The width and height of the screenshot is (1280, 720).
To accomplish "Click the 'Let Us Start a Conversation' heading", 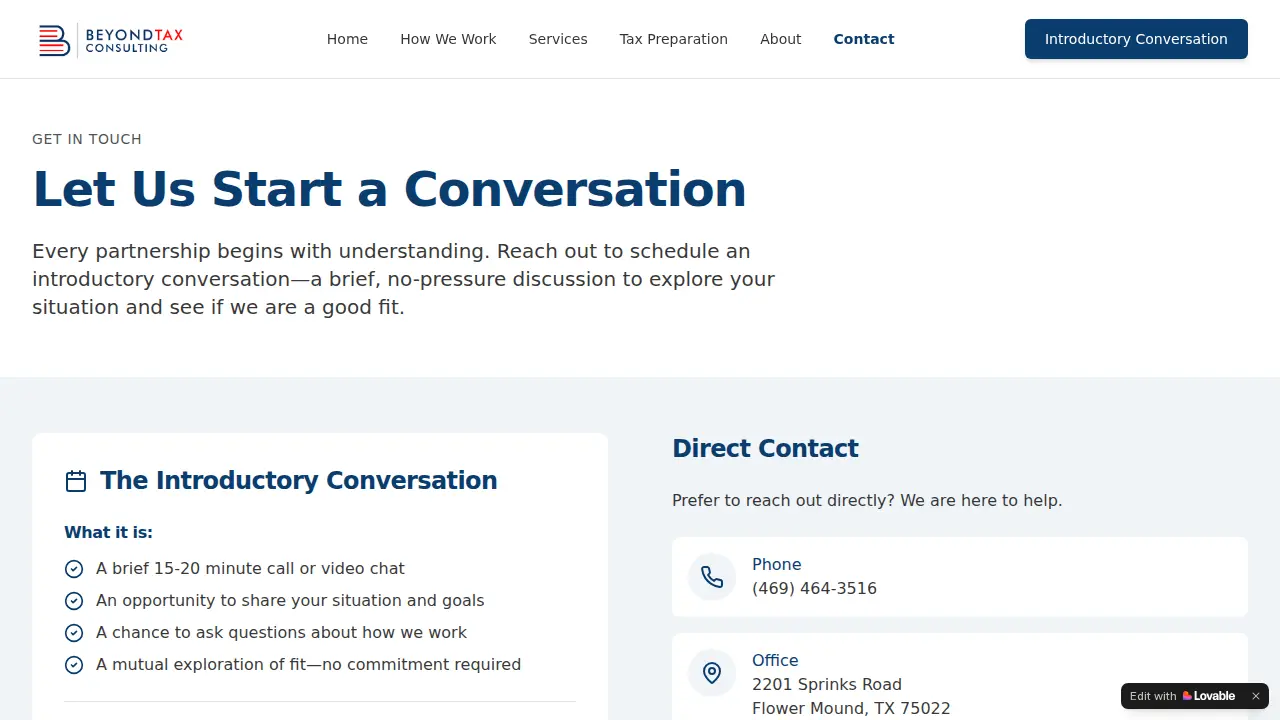I will tap(389, 189).
